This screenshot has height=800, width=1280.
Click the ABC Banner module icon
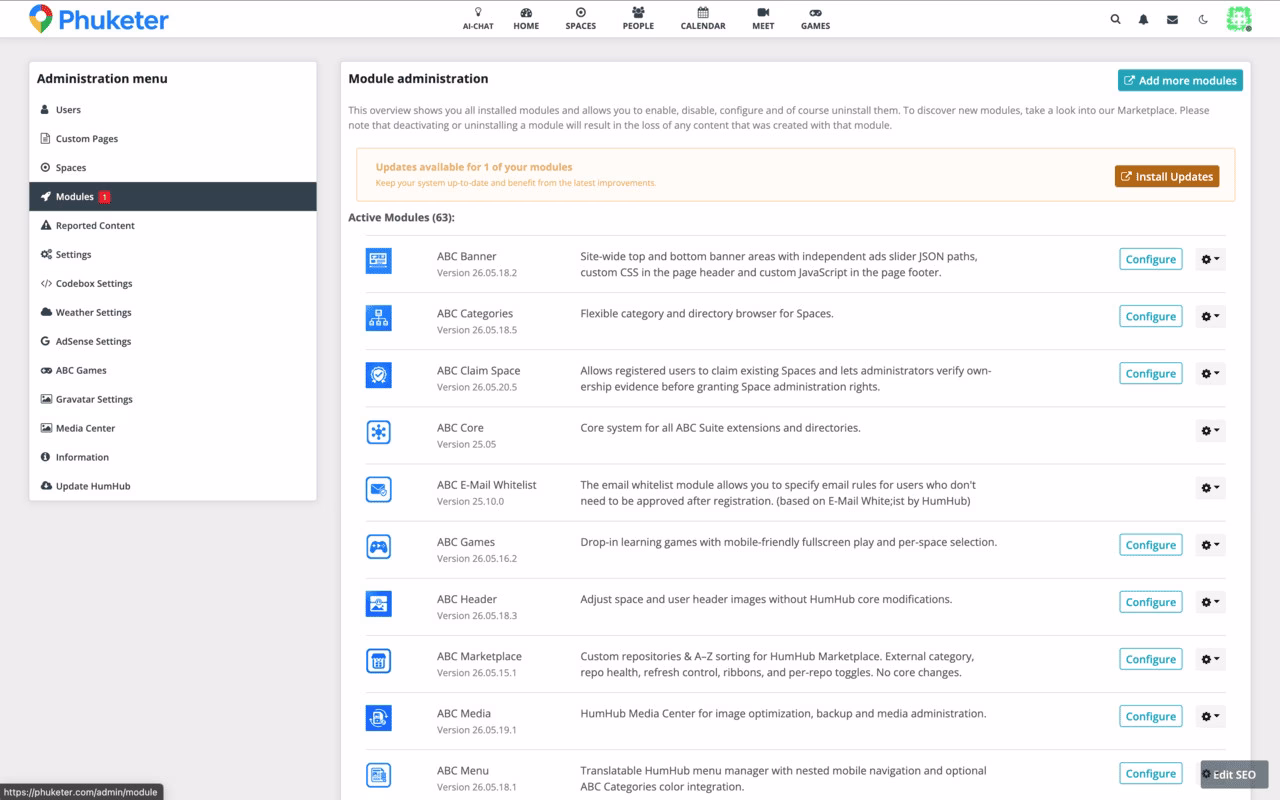tap(379, 261)
